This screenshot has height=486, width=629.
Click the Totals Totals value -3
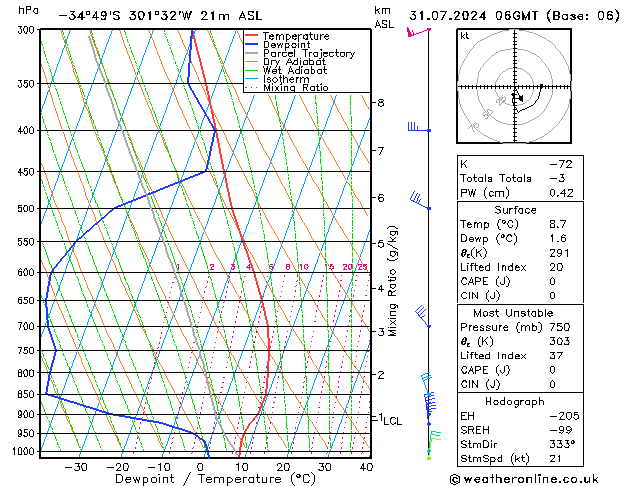(x=557, y=178)
